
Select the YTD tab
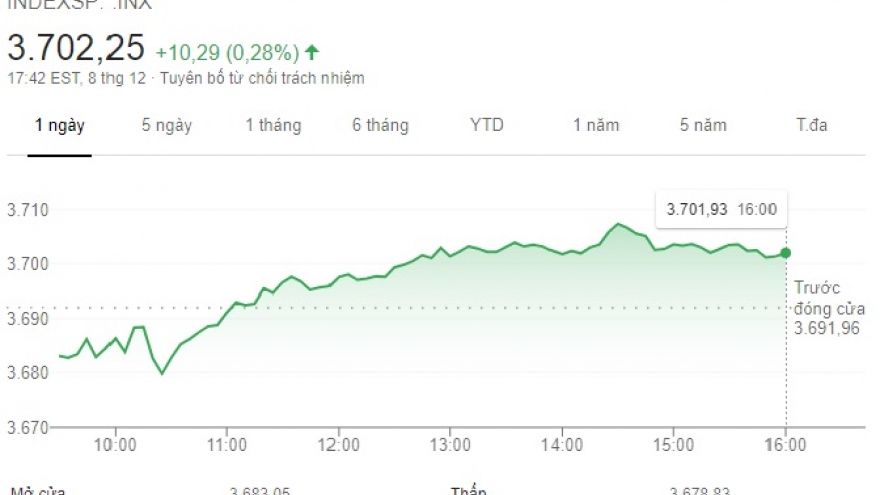coord(487,126)
